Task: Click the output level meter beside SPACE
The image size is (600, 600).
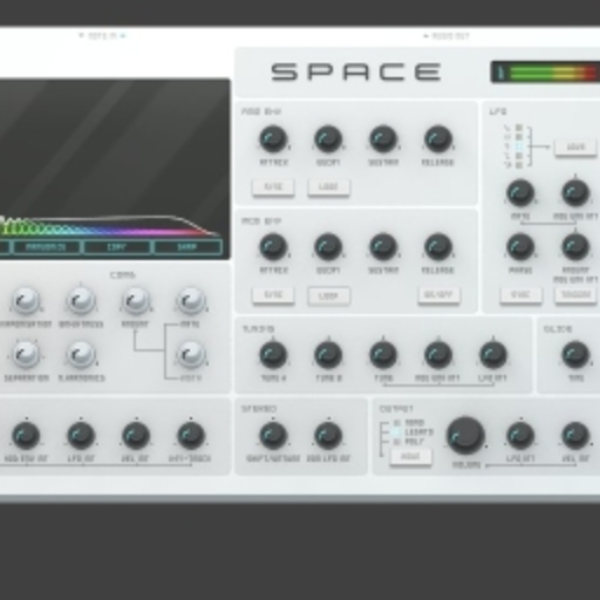Action: (x=545, y=72)
